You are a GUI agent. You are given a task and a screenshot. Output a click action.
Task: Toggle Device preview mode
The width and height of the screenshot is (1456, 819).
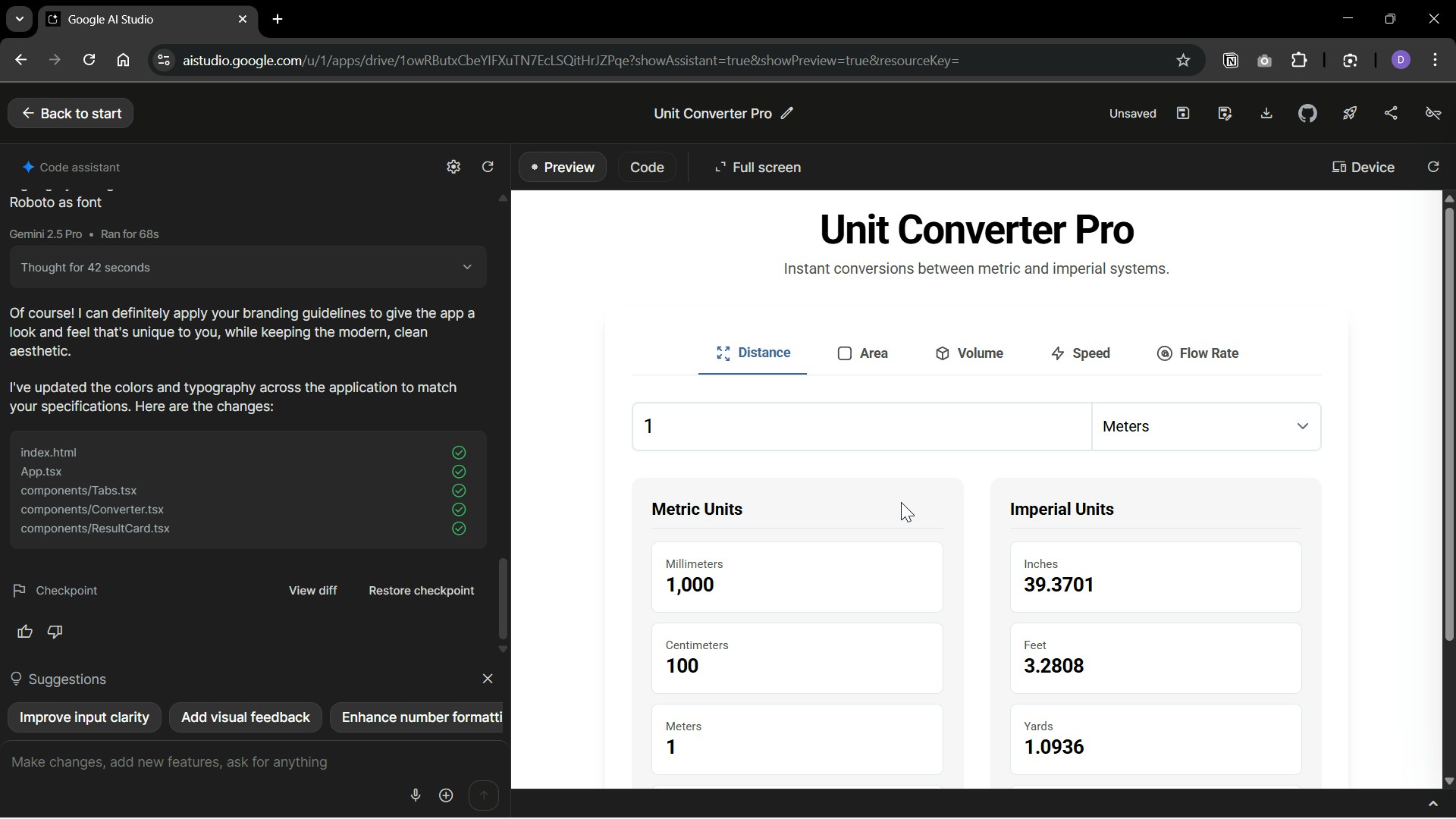(1363, 168)
